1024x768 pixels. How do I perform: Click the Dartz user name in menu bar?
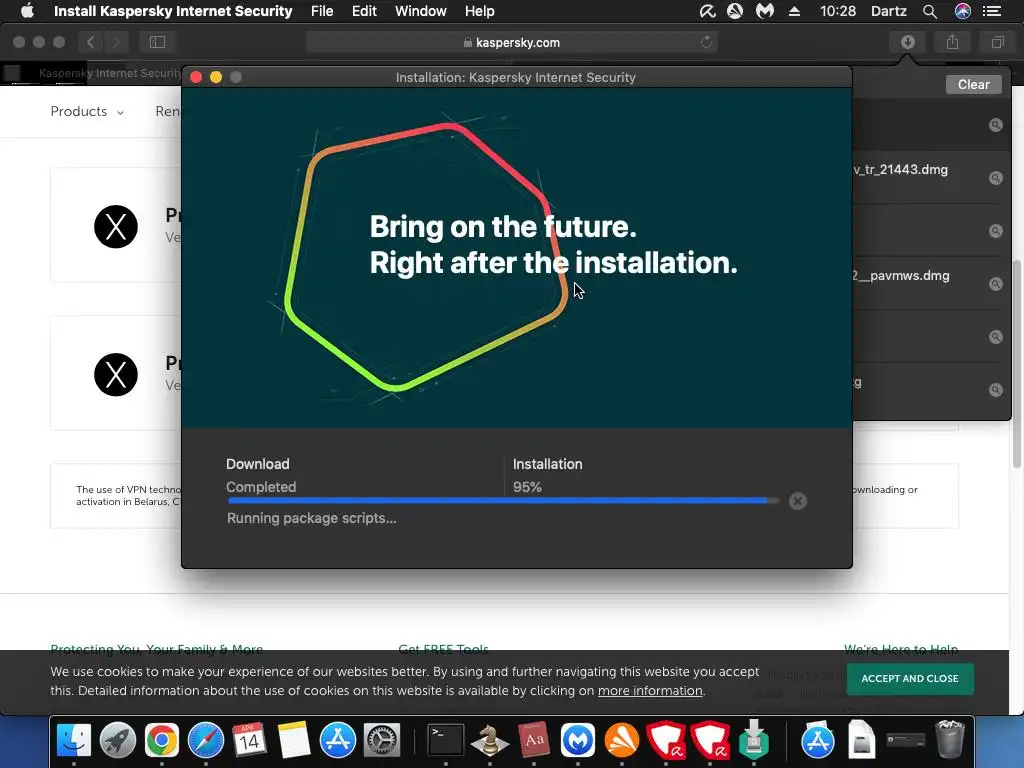889,11
